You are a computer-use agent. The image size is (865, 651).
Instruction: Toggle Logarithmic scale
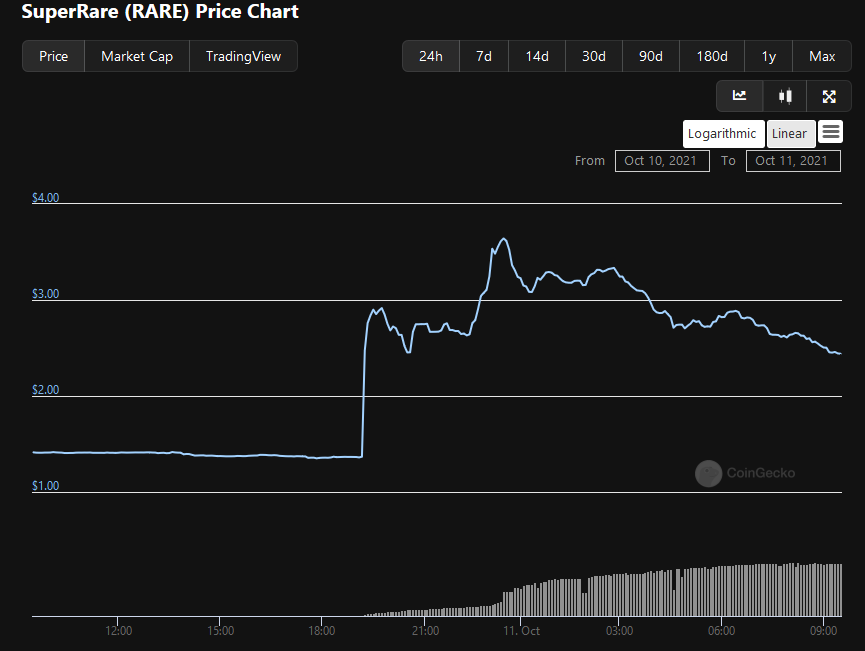[x=723, y=134]
